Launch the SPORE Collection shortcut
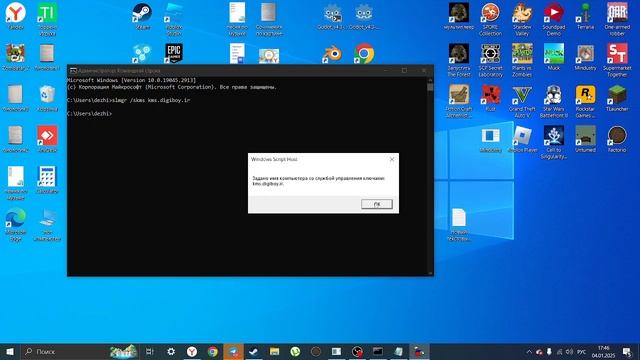Image resolution: width=640 pixels, height=360 pixels. coord(490,19)
